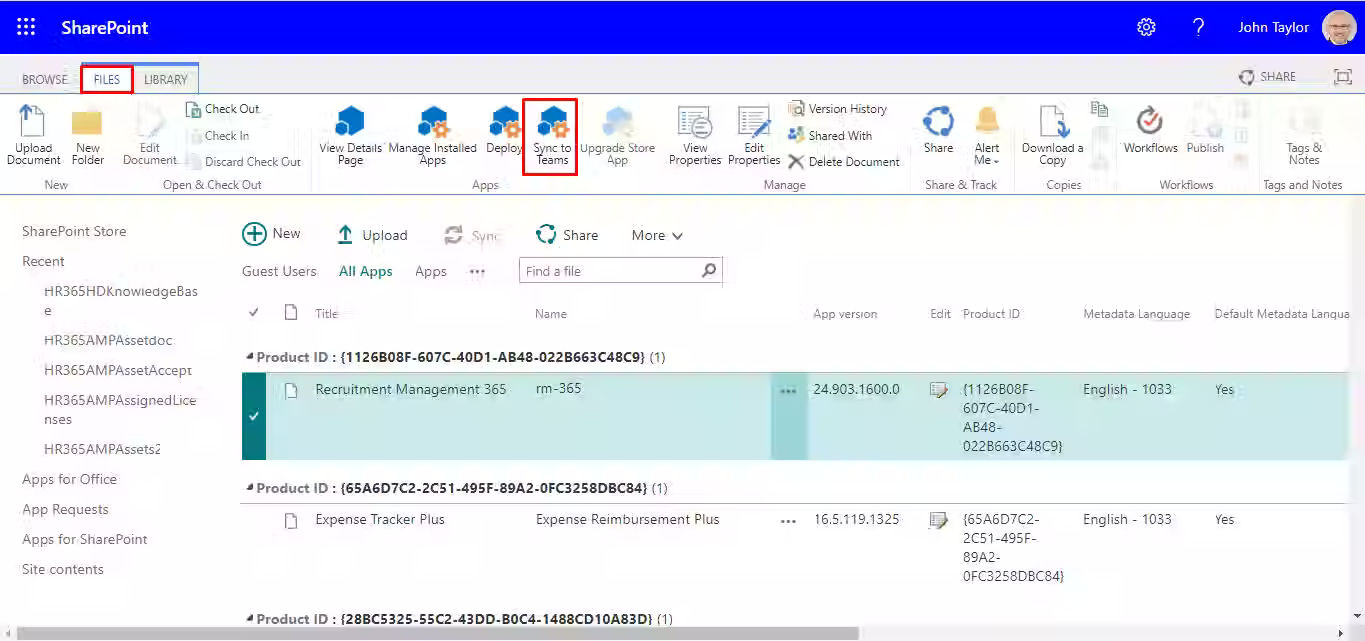The image size is (1365, 641).
Task: Uncheck the Recruitment Management 365 row
Action: tap(254, 416)
